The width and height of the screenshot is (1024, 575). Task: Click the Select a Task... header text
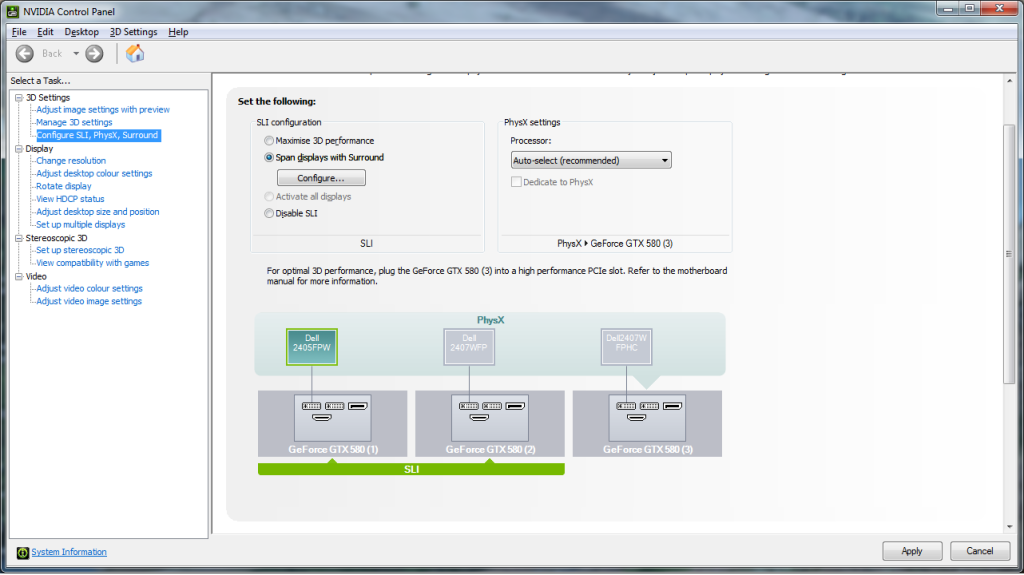click(40, 81)
